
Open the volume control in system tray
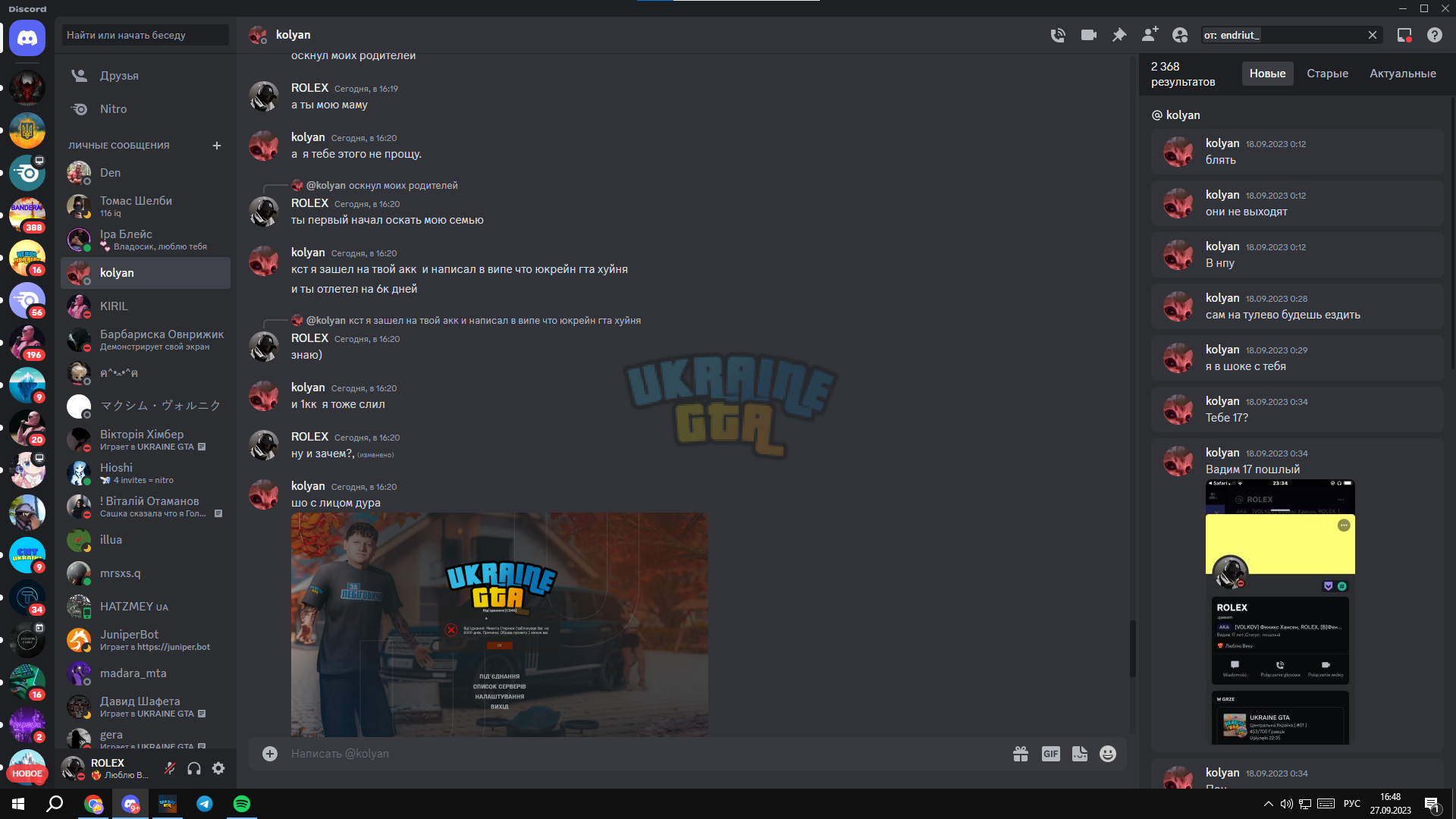[1286, 804]
